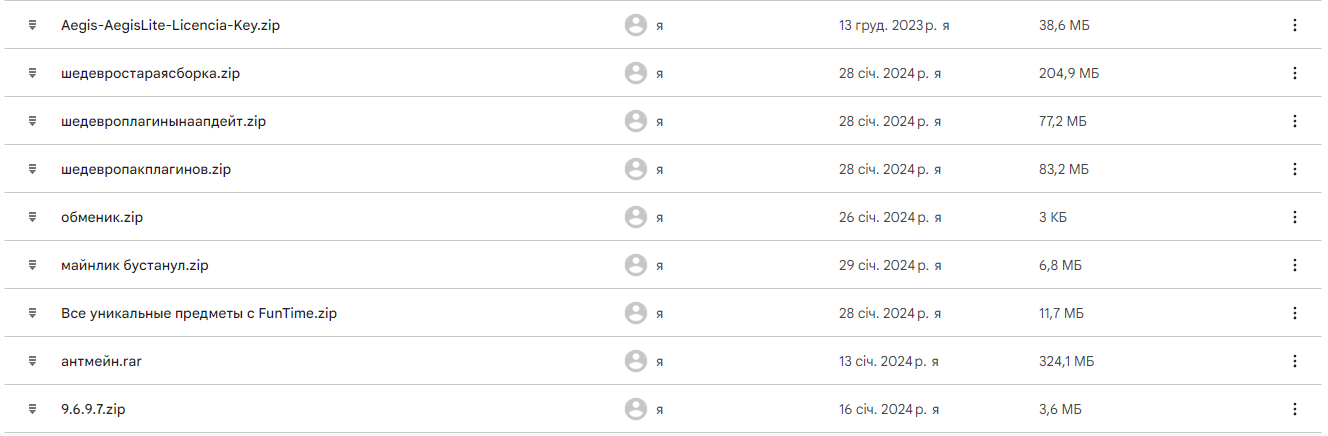Open three-dot menu for шедевростараясборка.zip
This screenshot has height=436, width=1328.
pyautogui.click(x=1294, y=73)
